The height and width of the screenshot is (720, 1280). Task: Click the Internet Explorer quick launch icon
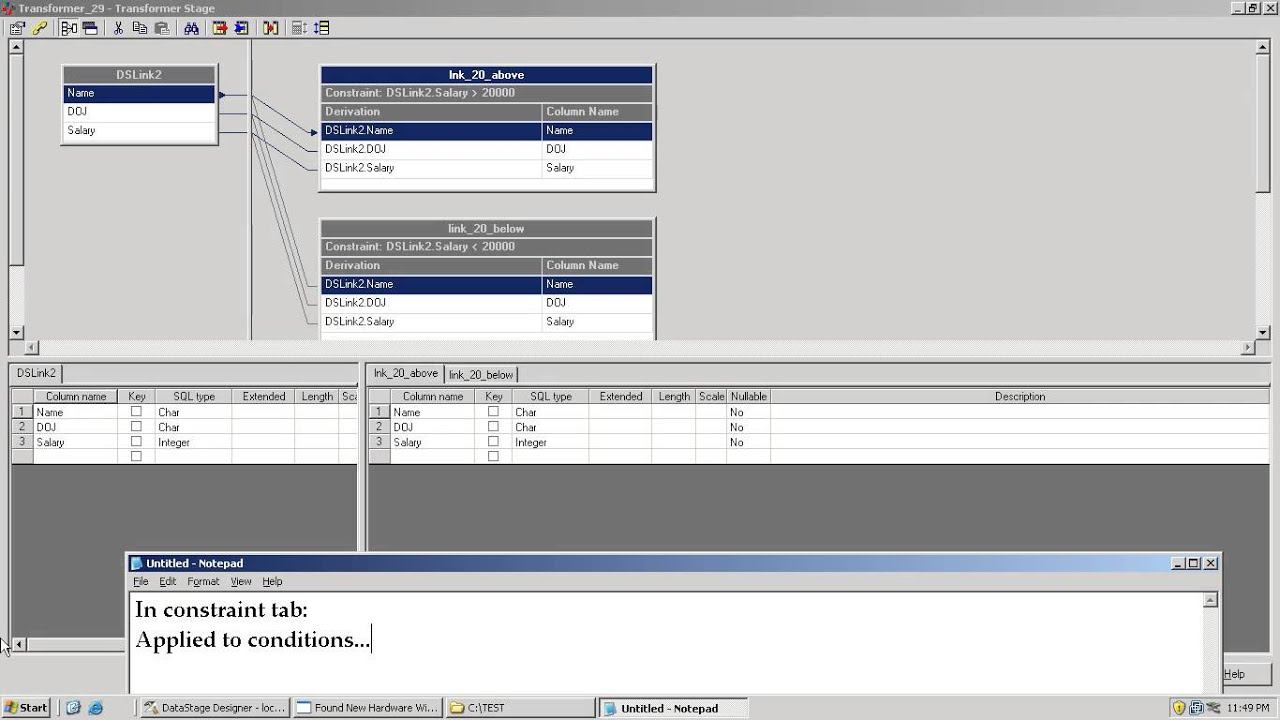(95, 708)
